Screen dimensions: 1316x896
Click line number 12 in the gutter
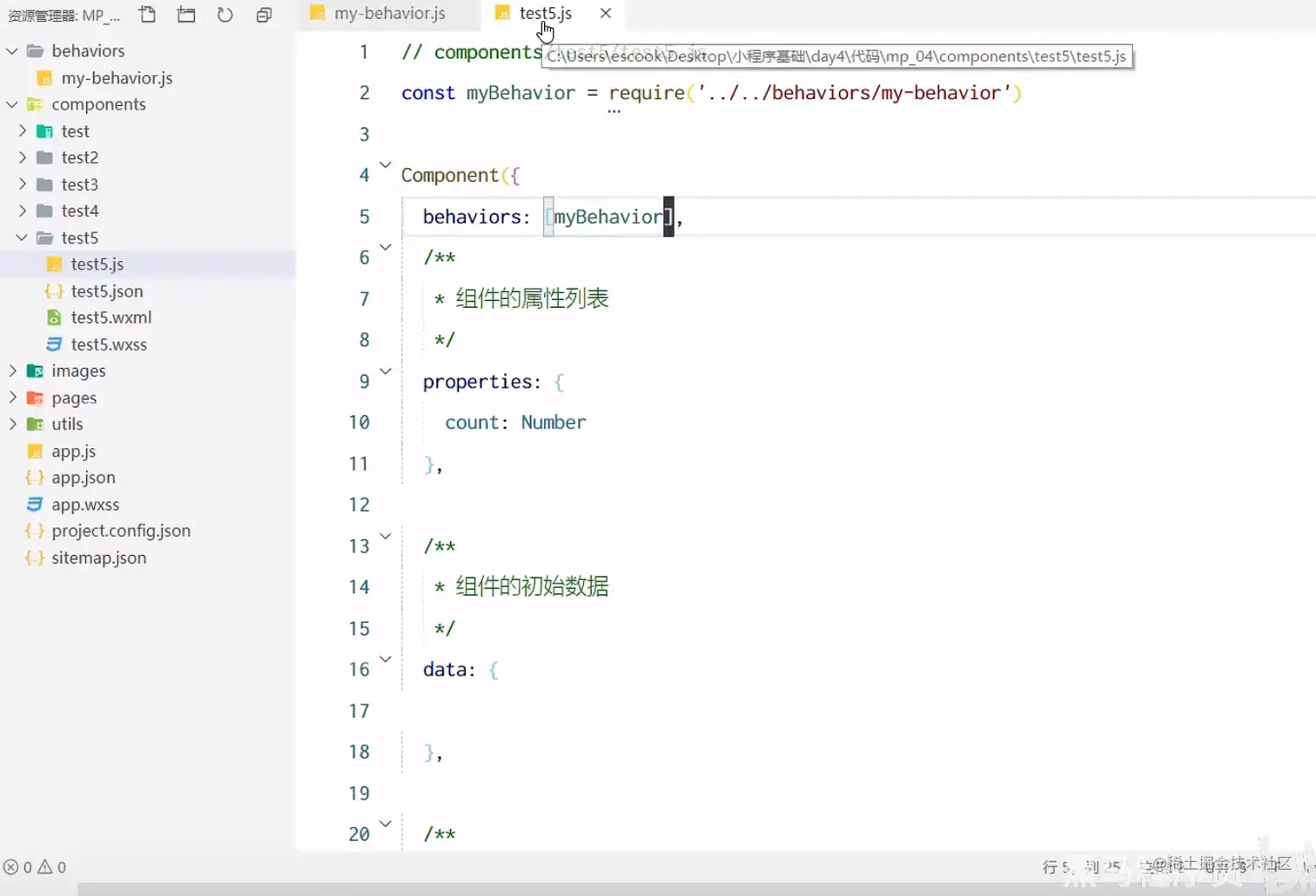359,505
